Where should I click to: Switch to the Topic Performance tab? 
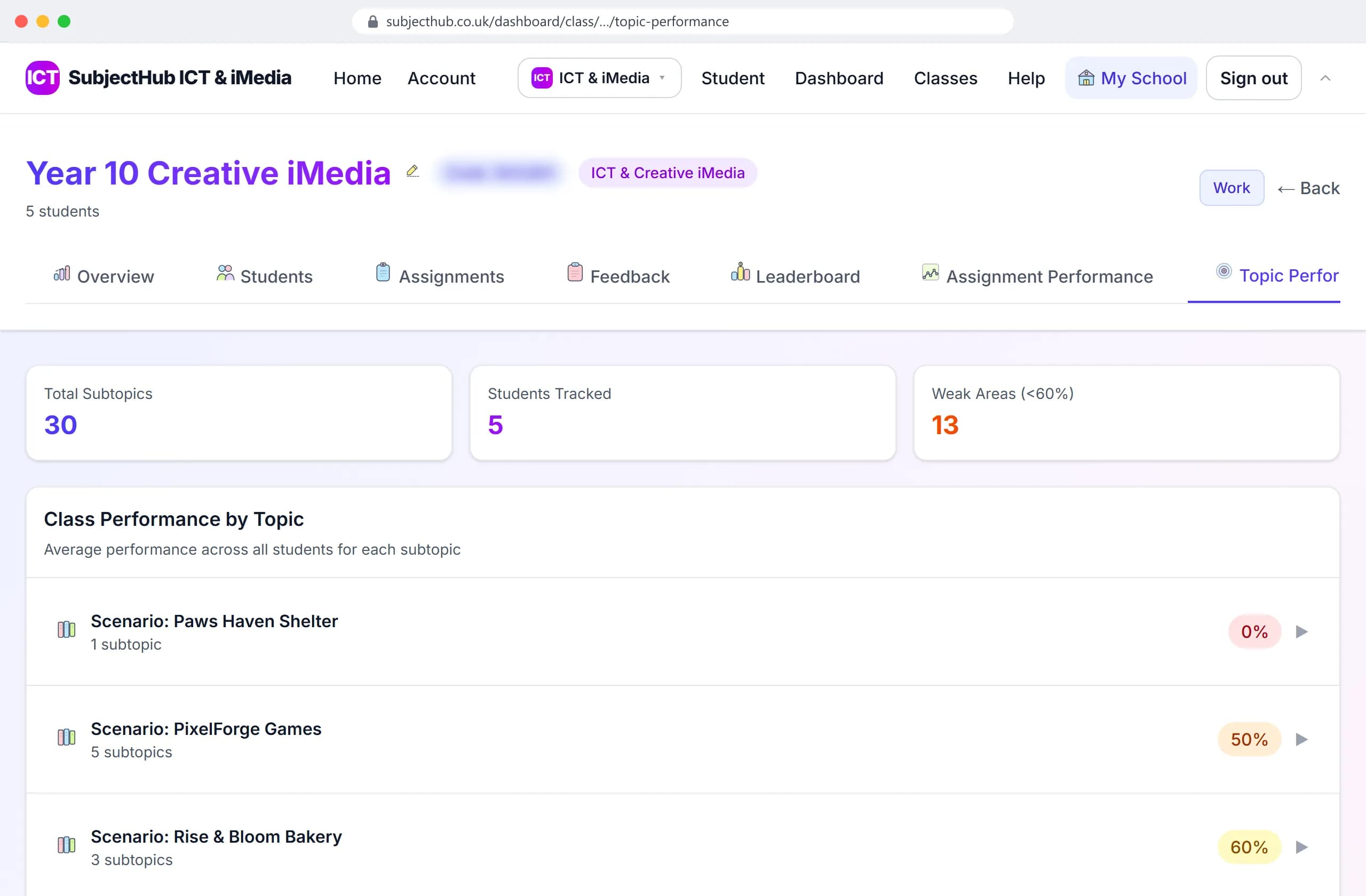tap(1277, 275)
